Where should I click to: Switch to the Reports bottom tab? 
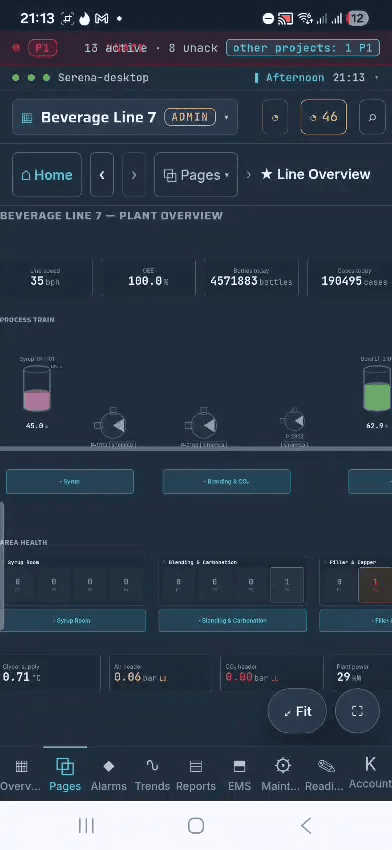click(x=196, y=774)
